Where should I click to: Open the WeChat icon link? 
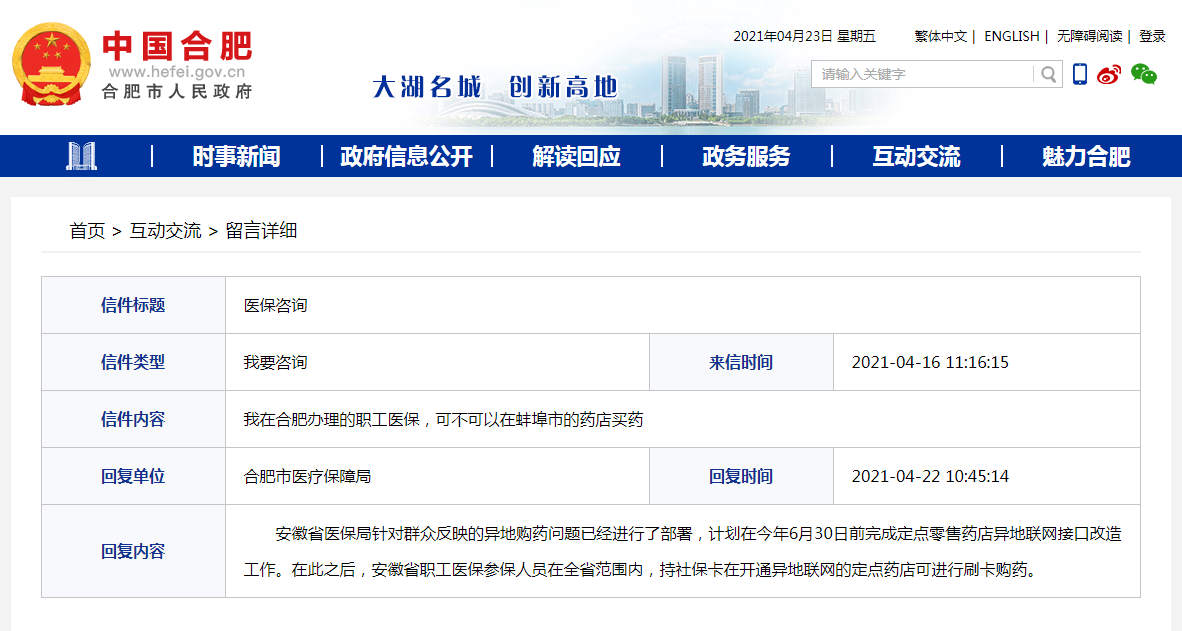pyautogui.click(x=1144, y=74)
